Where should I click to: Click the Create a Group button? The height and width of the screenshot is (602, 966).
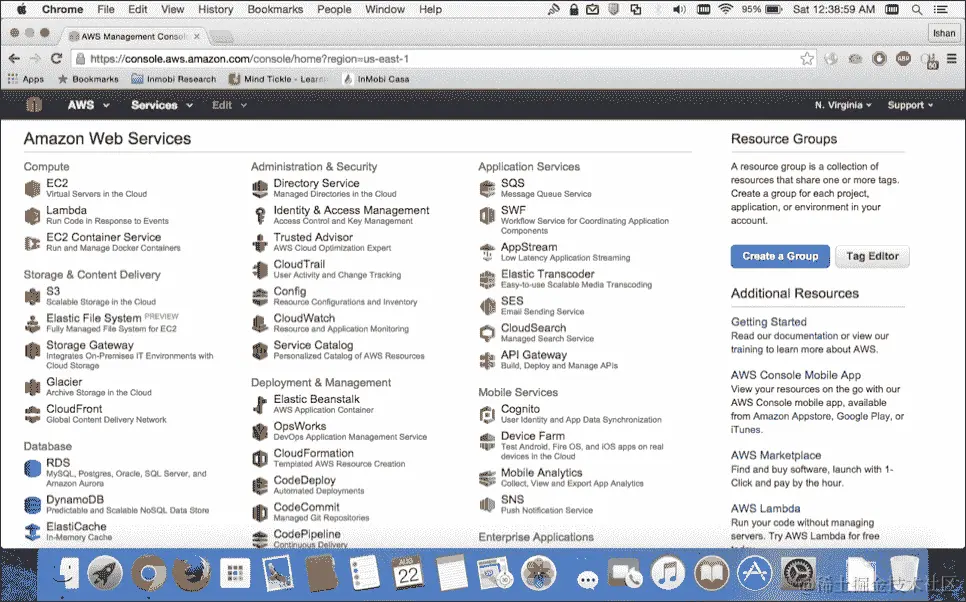coord(780,256)
